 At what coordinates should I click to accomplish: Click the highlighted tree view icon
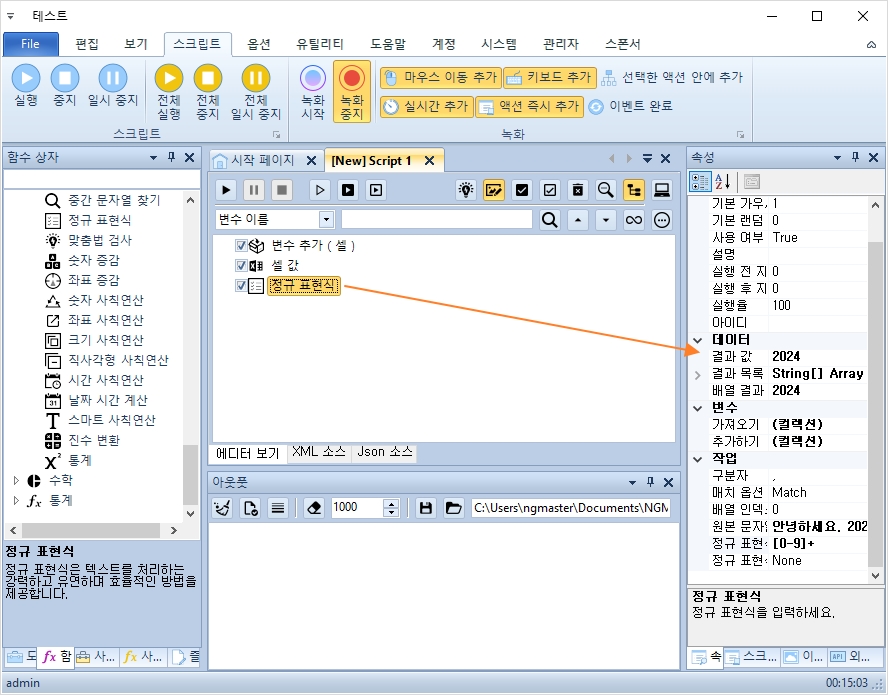click(x=634, y=190)
